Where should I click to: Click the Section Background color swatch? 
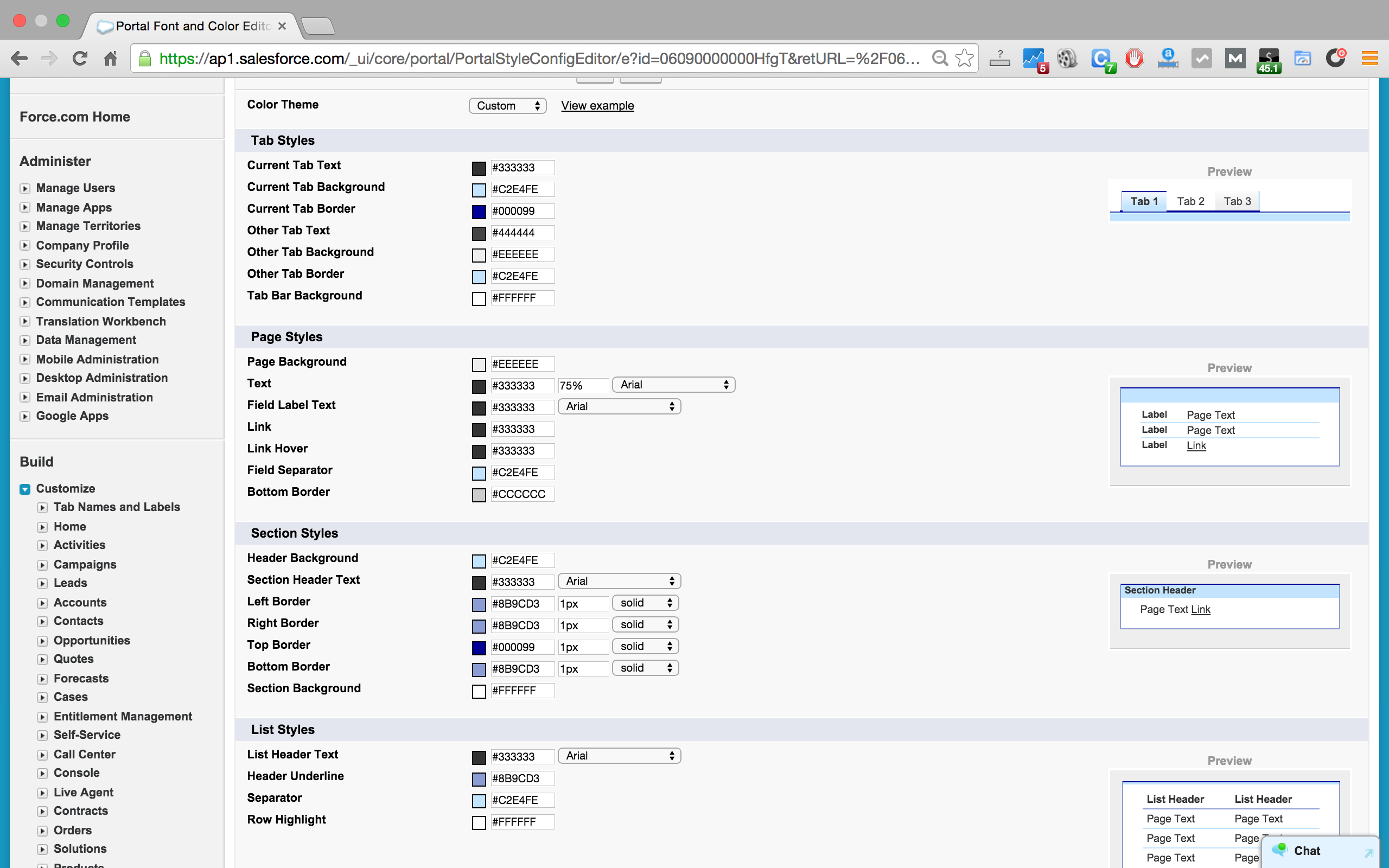coord(479,692)
